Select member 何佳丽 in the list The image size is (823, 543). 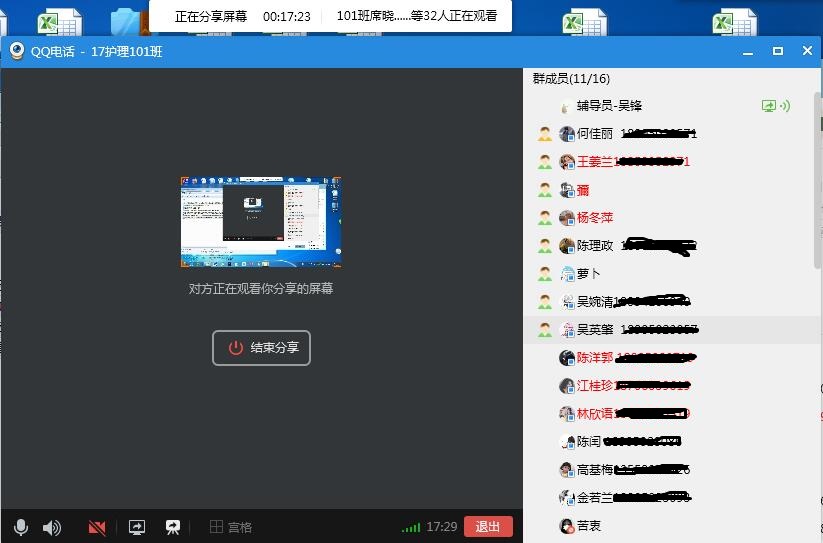595,134
